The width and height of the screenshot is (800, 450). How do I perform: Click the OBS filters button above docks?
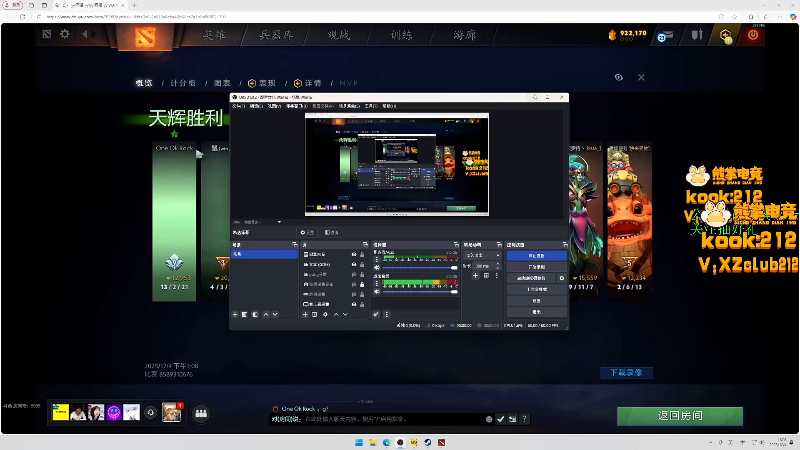coord(332,233)
